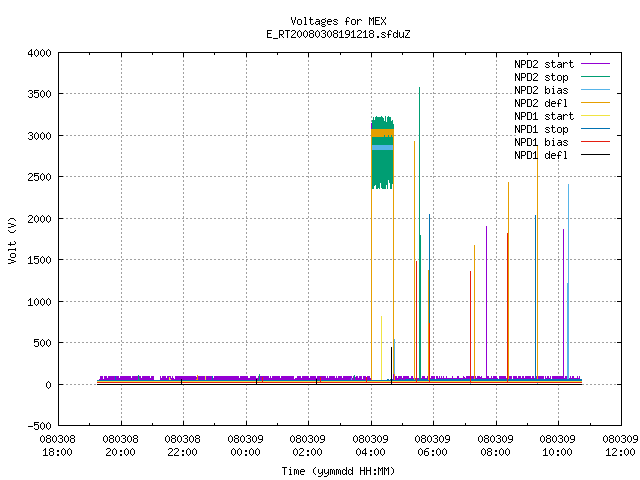Click the 'Time (yymmdd HH:MM)' x-axis title
The height and width of the screenshot is (480, 640).
pos(338,471)
